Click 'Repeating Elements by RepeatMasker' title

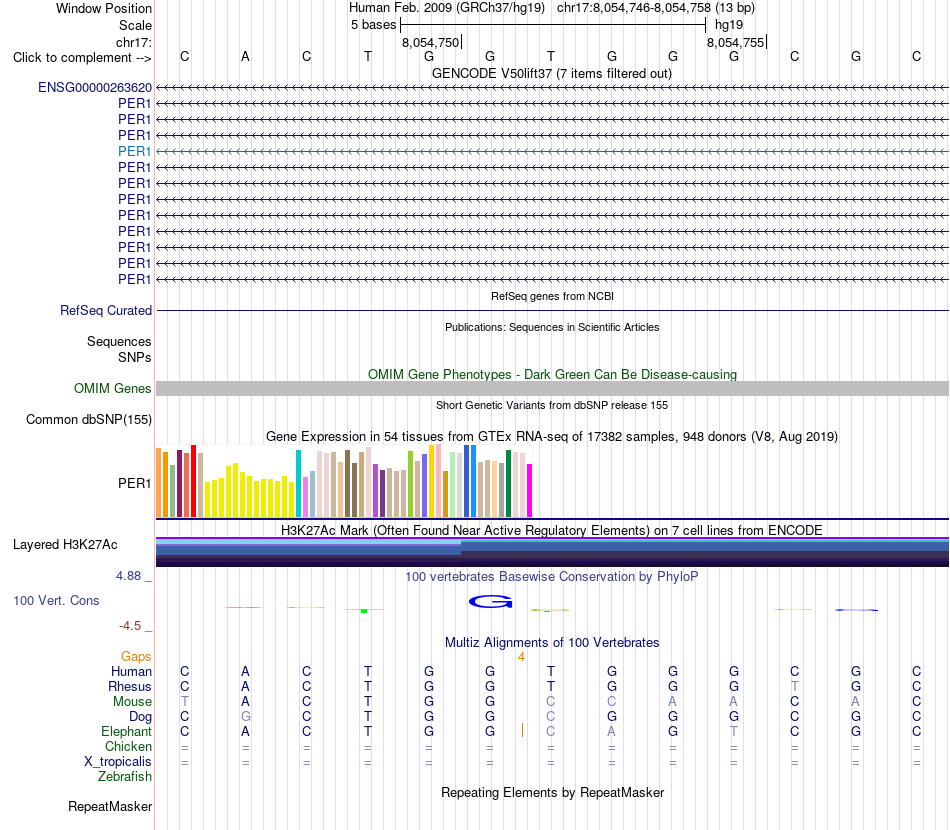(552, 792)
